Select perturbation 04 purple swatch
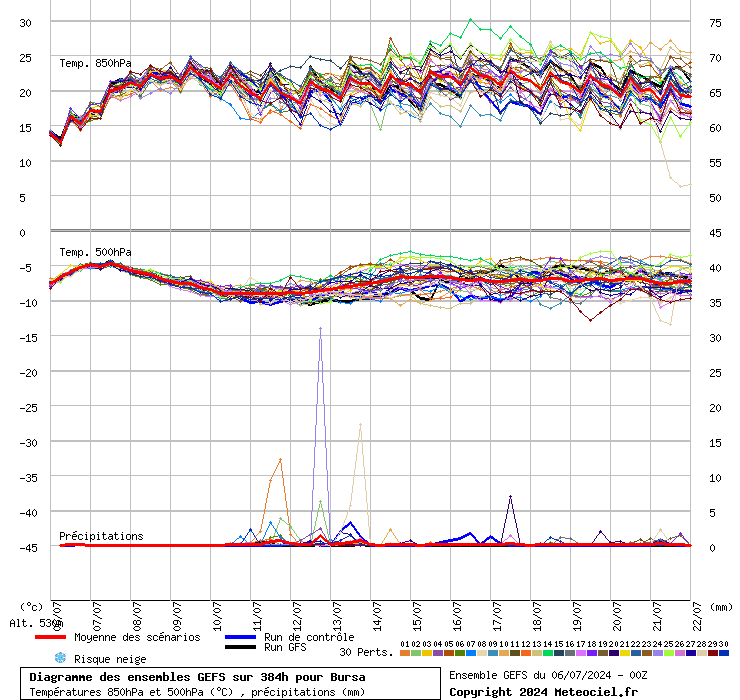 pyautogui.click(x=437, y=653)
